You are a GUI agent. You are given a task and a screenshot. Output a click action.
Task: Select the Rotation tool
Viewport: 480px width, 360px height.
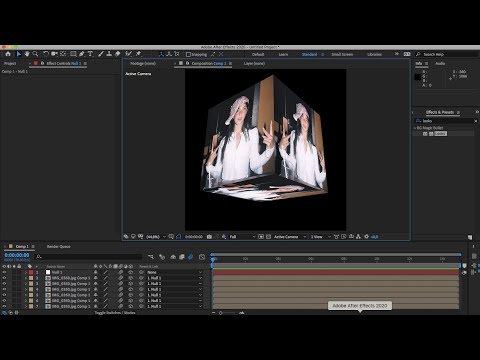pos(46,54)
